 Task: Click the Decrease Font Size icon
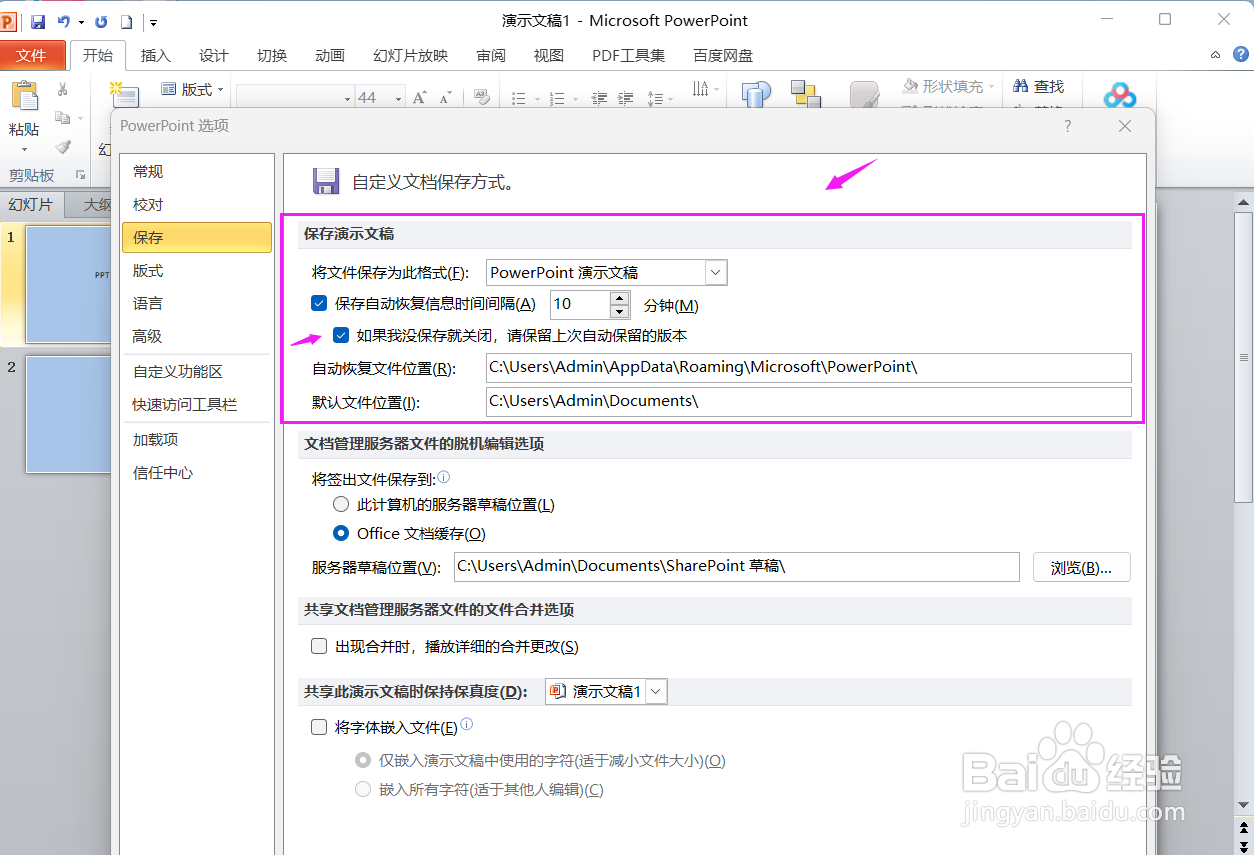(444, 97)
